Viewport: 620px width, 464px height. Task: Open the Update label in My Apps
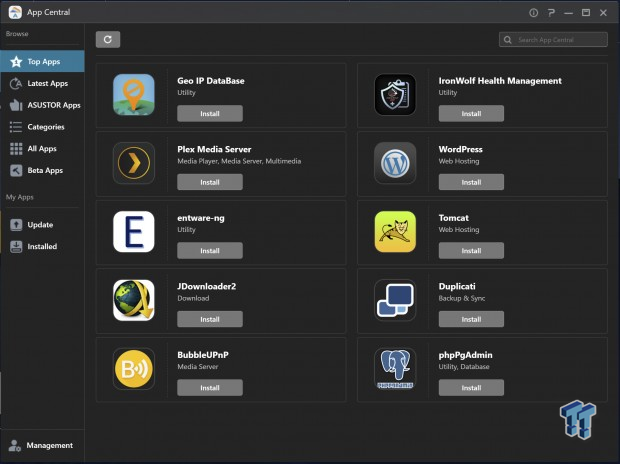(x=40, y=225)
